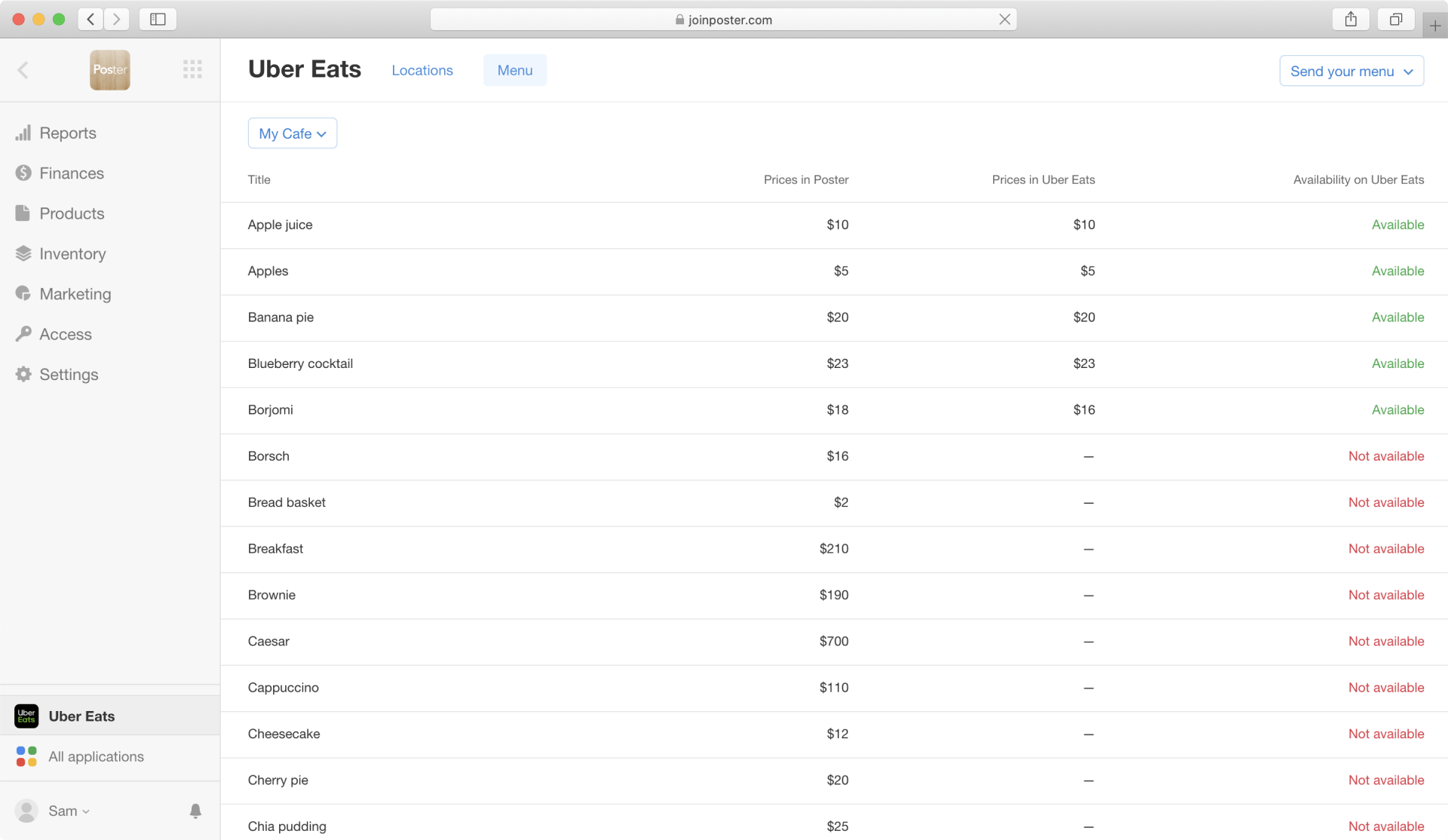1448x840 pixels.
Task: Click Banana pie row title
Action: click(x=281, y=317)
